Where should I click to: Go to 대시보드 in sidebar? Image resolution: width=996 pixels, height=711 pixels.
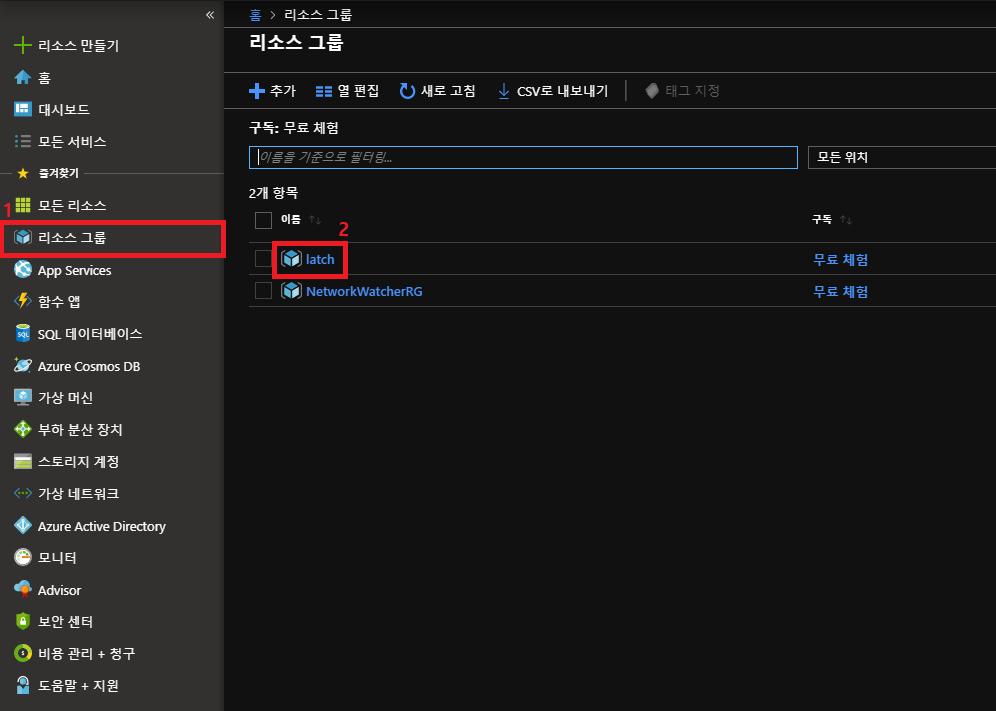pos(64,109)
